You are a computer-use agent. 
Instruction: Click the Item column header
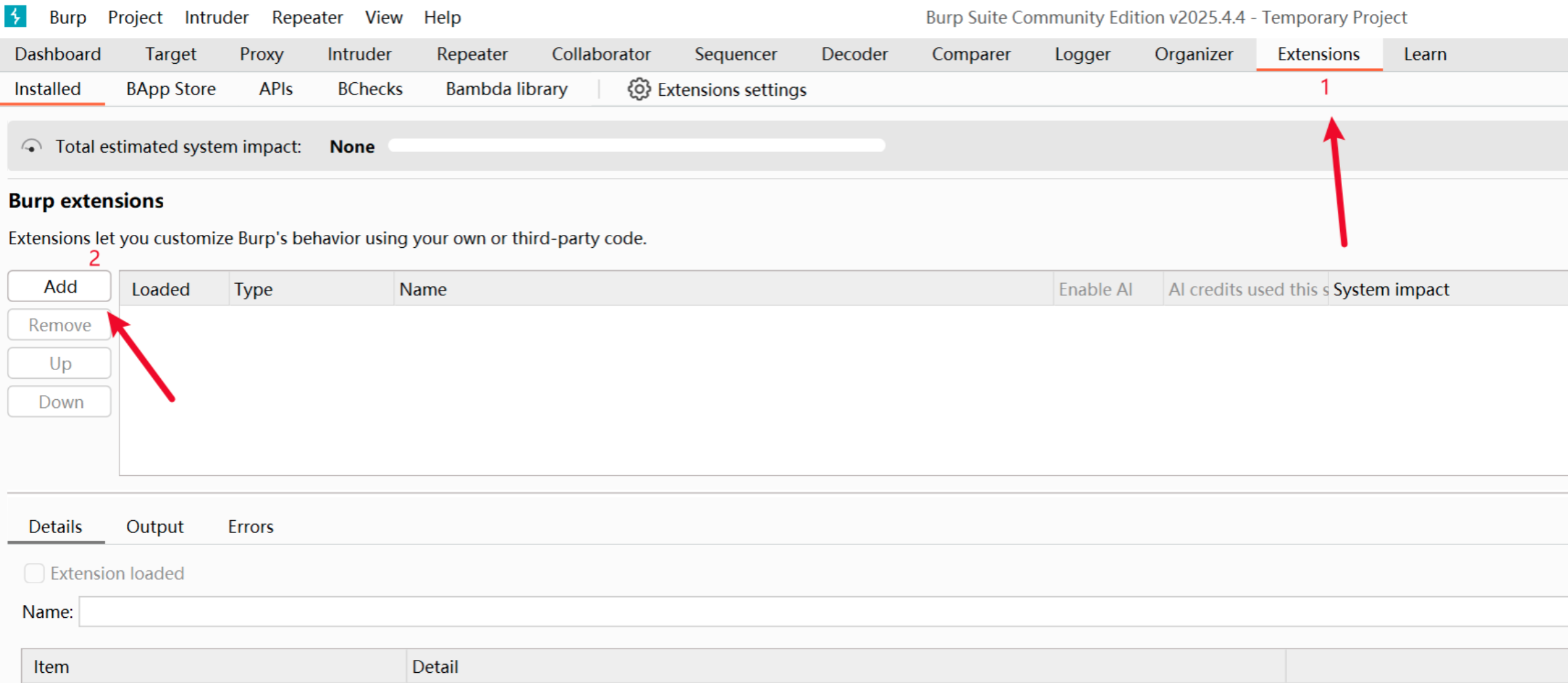coord(214,667)
